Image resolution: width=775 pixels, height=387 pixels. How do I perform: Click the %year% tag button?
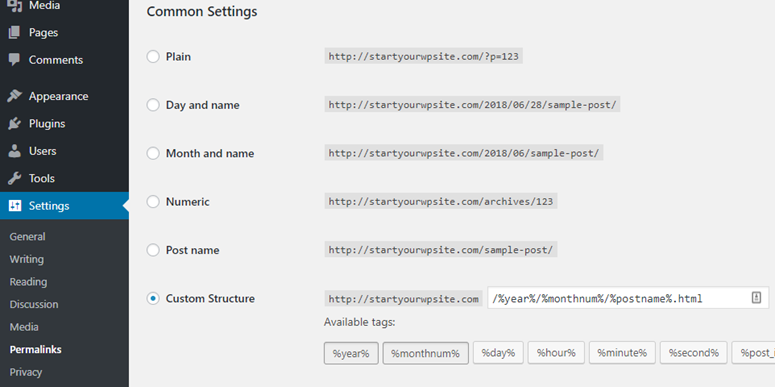(351, 353)
